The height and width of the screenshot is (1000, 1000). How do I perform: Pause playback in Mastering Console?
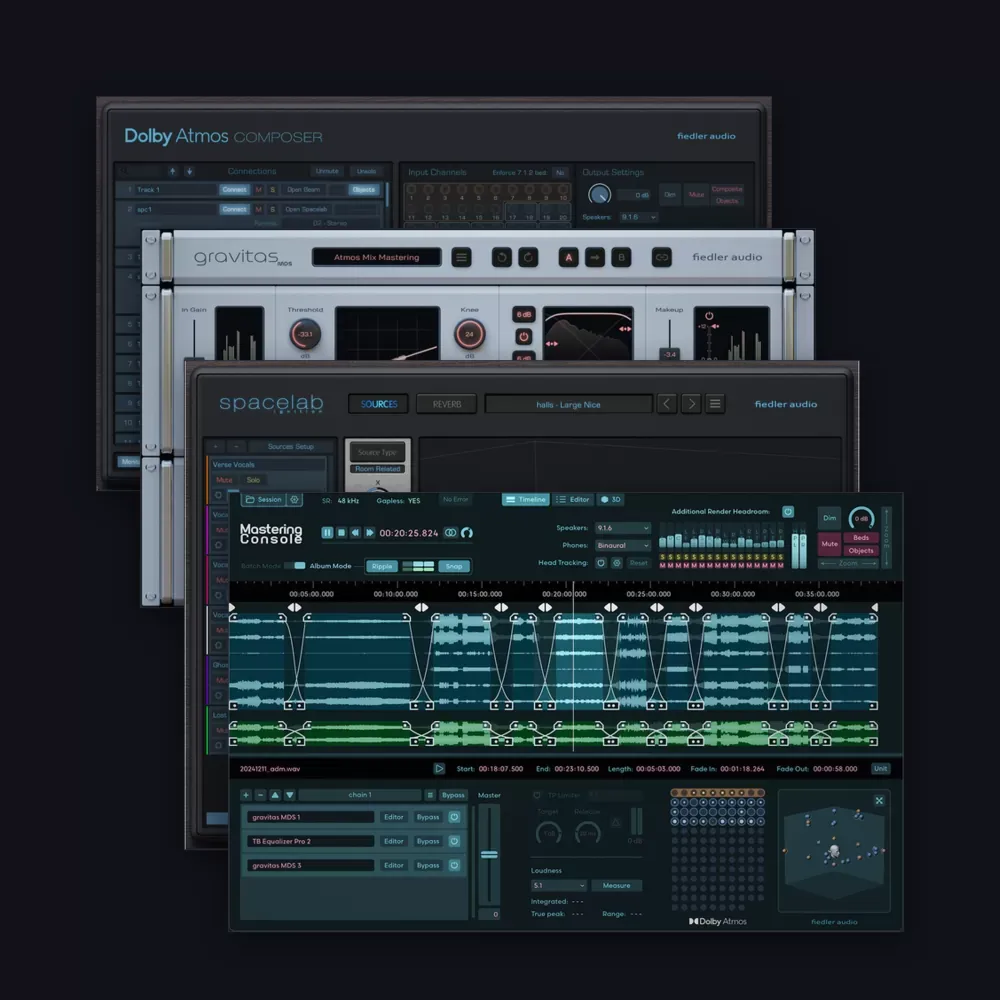pos(327,533)
